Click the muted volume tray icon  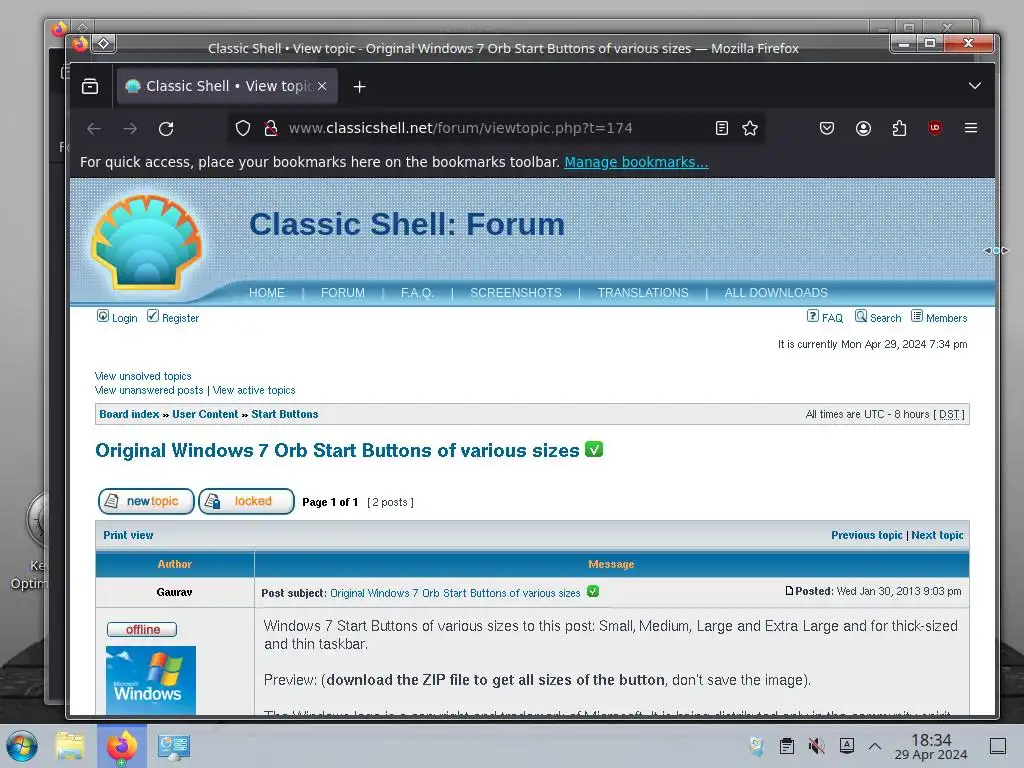coord(816,746)
